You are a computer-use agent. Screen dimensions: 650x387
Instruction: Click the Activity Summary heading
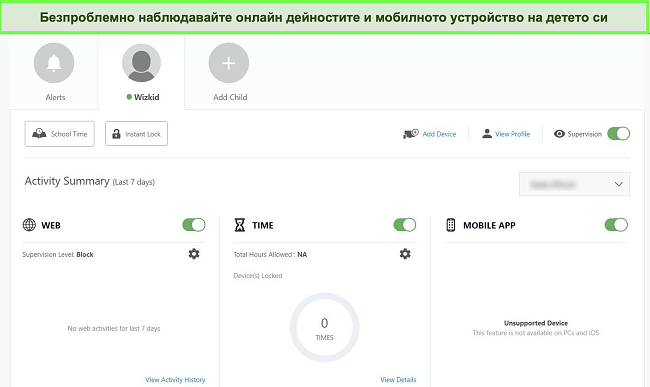67,181
